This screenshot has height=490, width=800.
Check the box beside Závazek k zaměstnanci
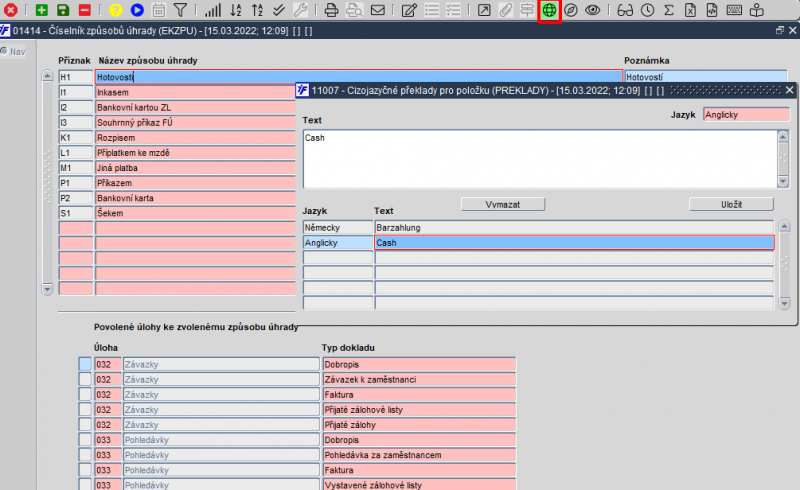pos(85,379)
